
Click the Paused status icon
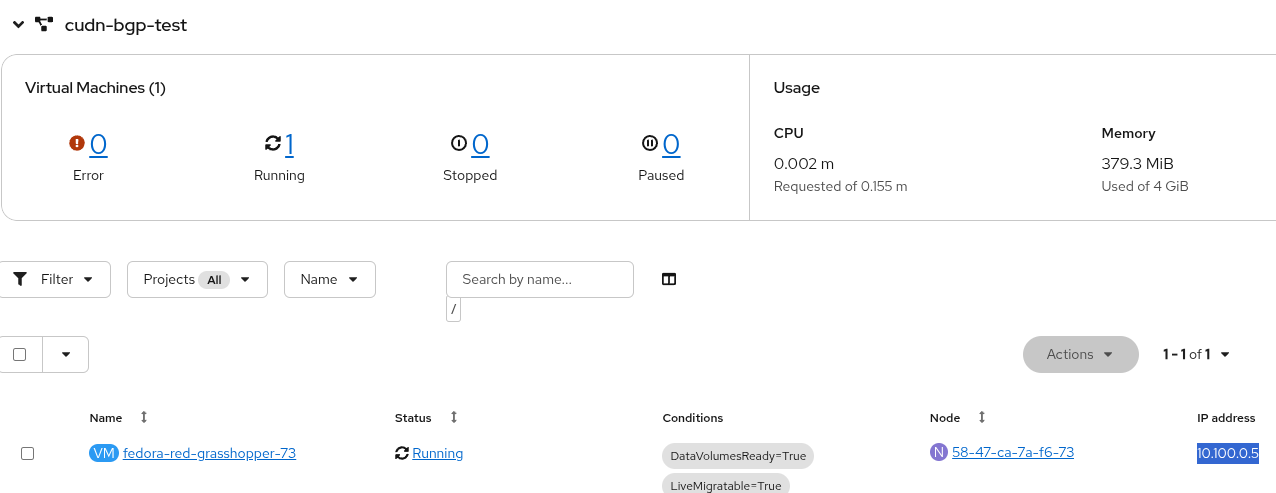pos(650,144)
